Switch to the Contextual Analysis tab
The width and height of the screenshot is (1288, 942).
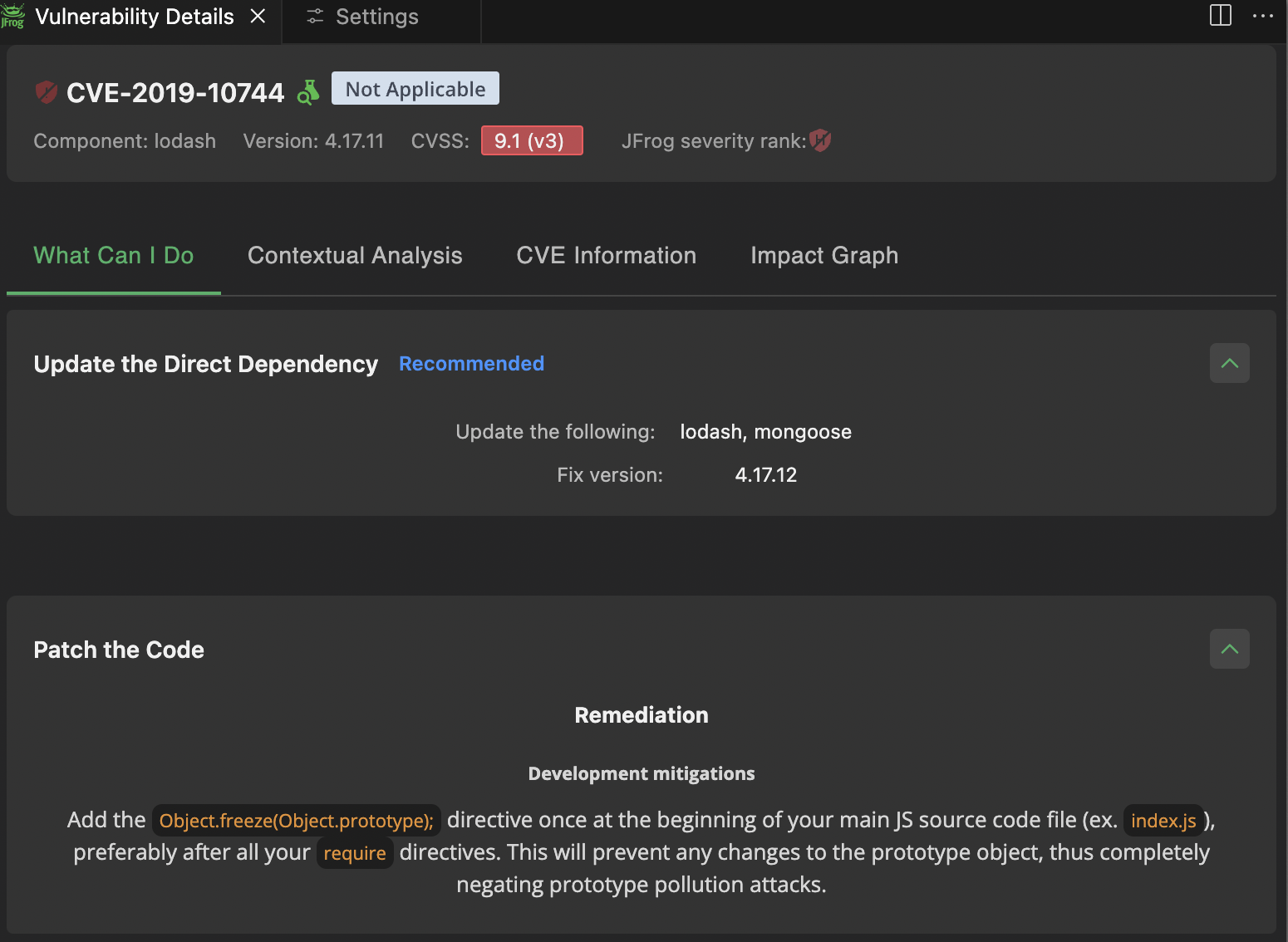355,256
